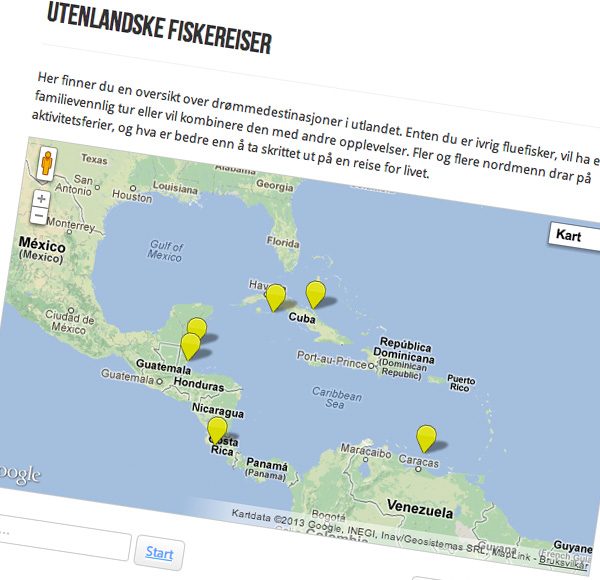600x580 pixels.
Task: Open the yellow pin near Havana
Action: click(x=275, y=298)
